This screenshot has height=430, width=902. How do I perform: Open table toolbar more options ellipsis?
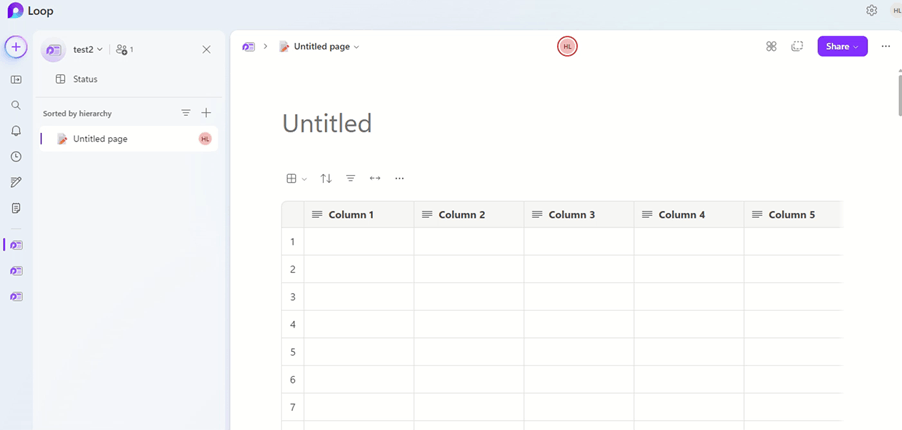click(400, 178)
